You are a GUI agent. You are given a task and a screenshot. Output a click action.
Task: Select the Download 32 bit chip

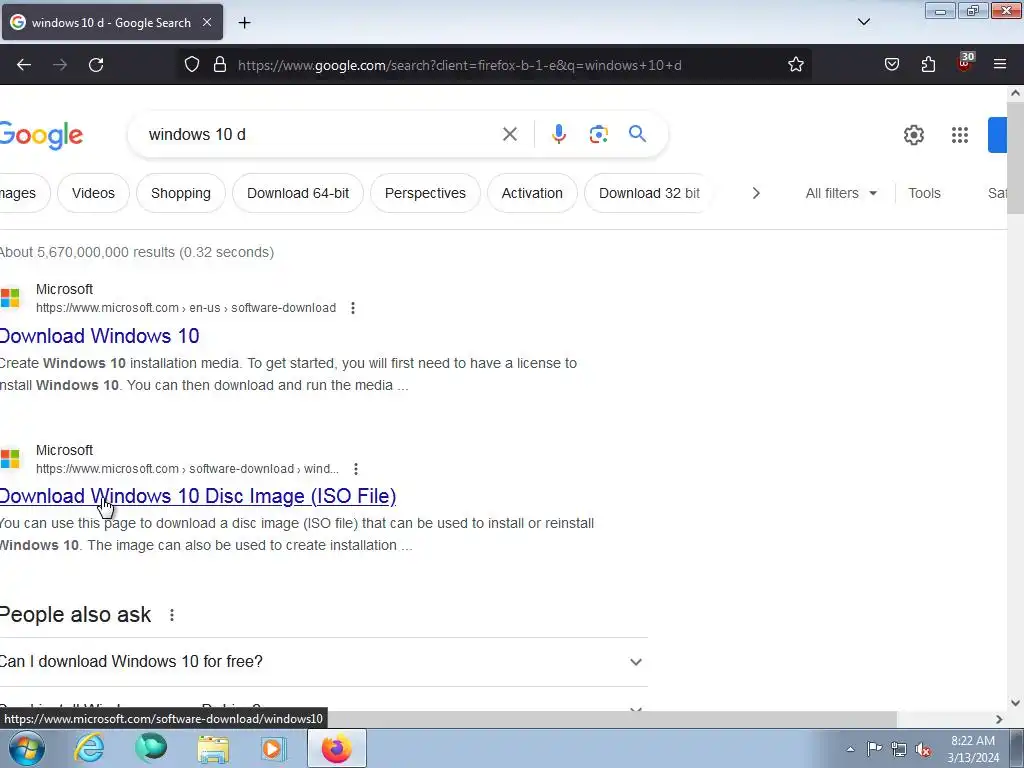647,193
